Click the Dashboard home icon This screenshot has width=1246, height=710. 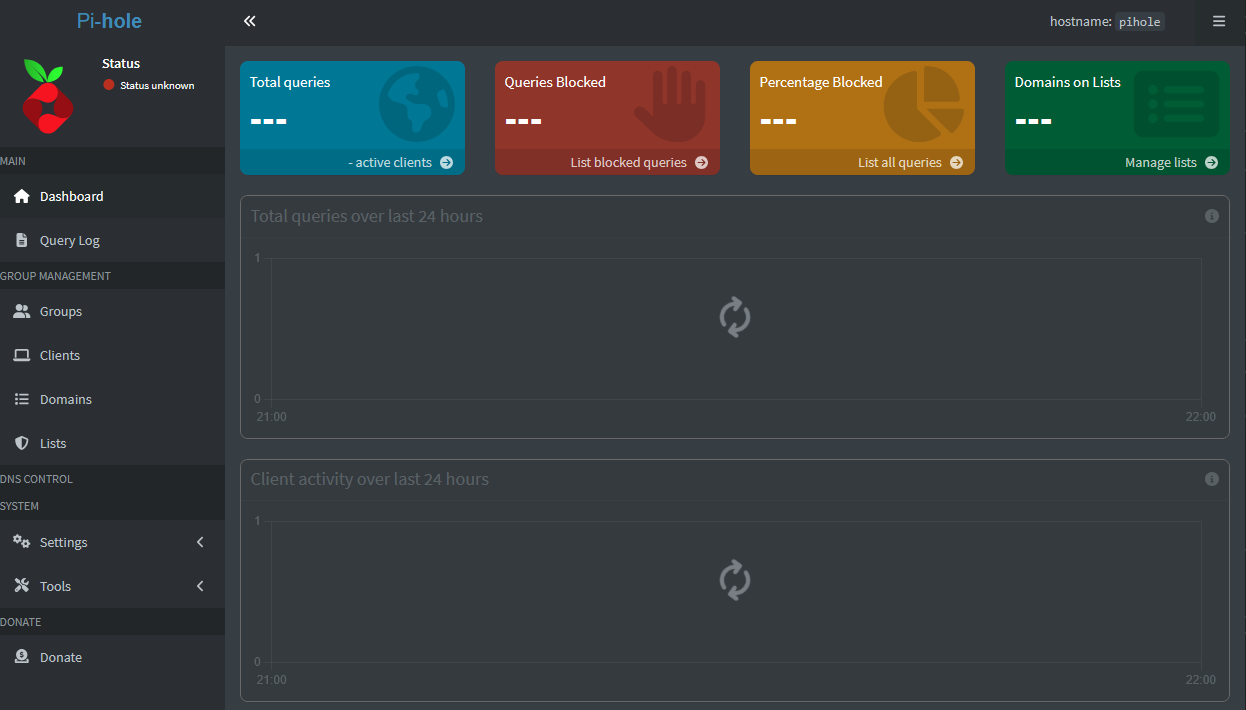point(22,197)
